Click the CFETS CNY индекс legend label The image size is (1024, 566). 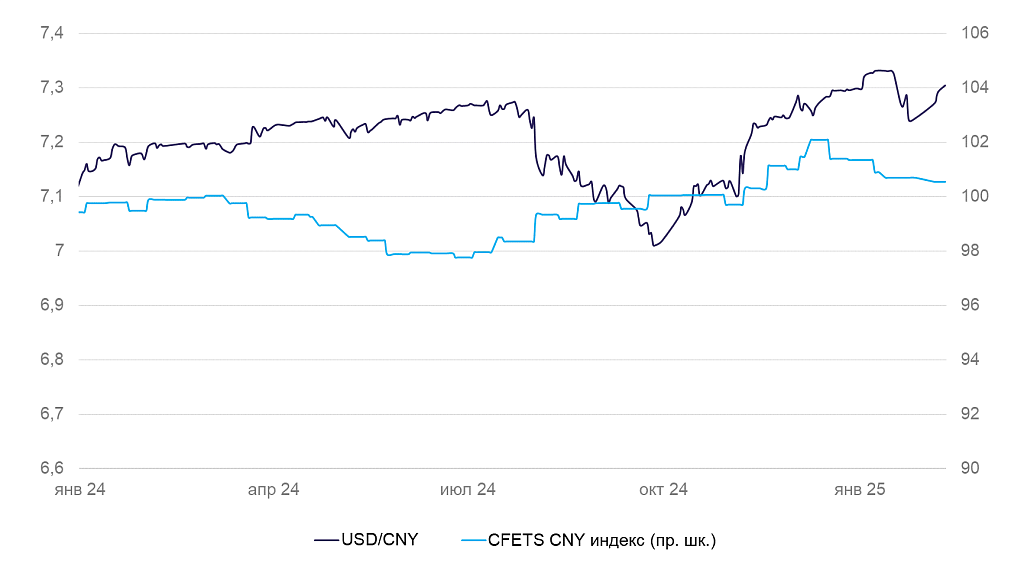pos(602,540)
